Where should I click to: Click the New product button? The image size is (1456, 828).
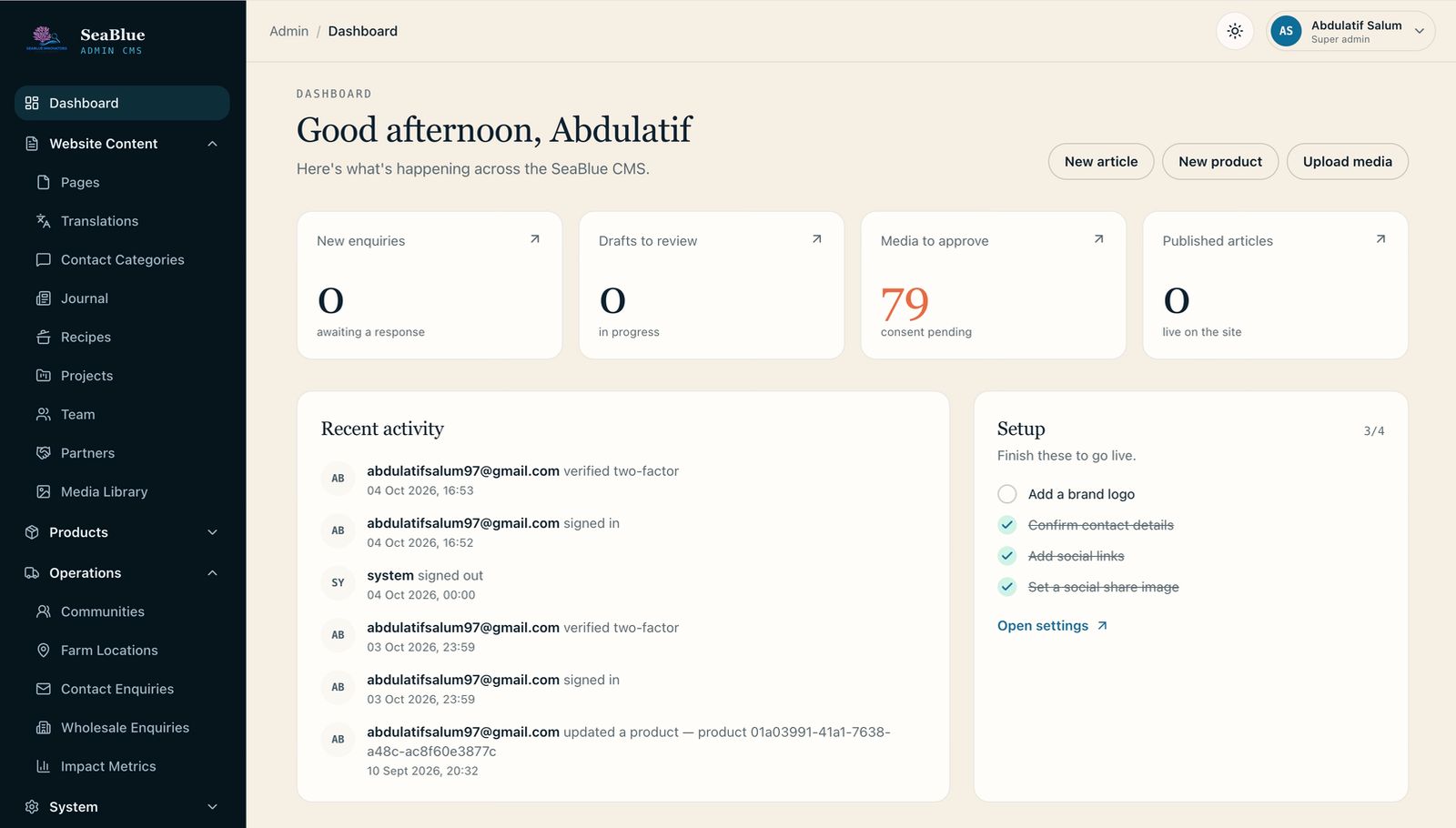click(1220, 161)
